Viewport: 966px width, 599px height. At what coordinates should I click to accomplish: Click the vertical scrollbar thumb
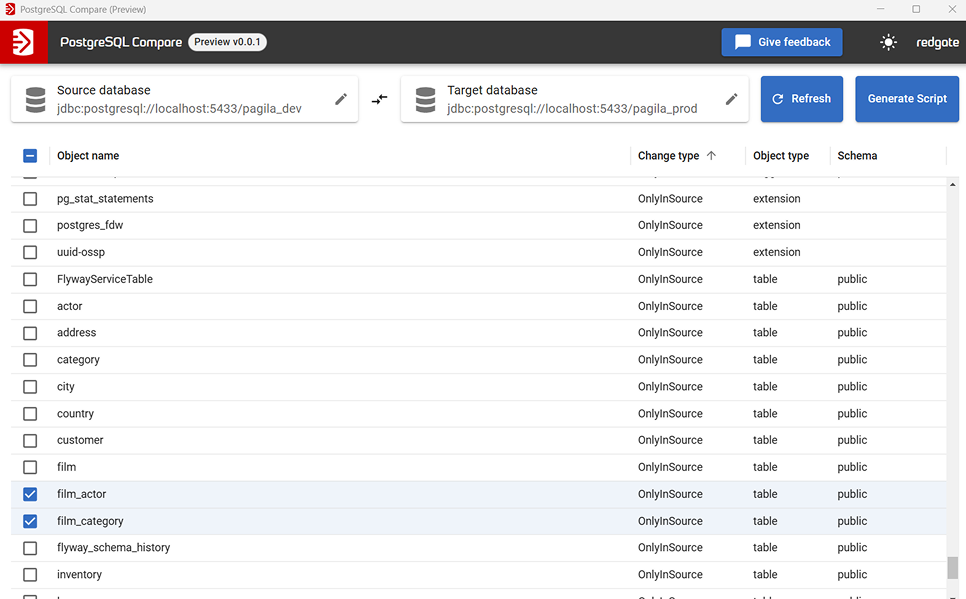(x=952, y=568)
